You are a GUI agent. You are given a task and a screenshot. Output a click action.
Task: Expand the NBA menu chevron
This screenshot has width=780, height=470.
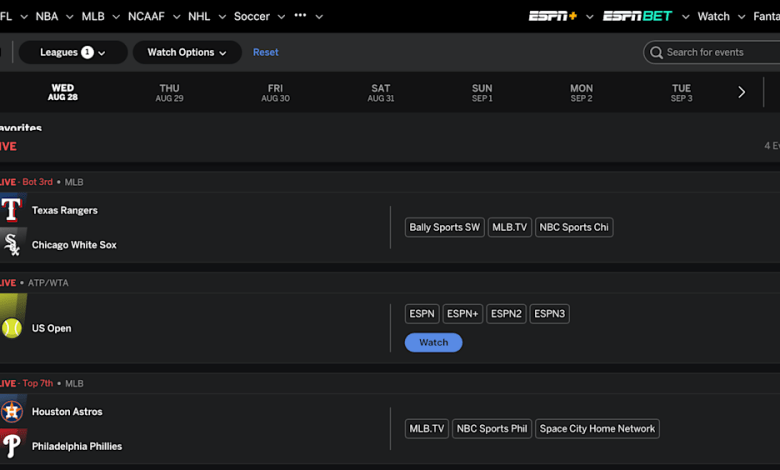pyautogui.click(x=70, y=17)
